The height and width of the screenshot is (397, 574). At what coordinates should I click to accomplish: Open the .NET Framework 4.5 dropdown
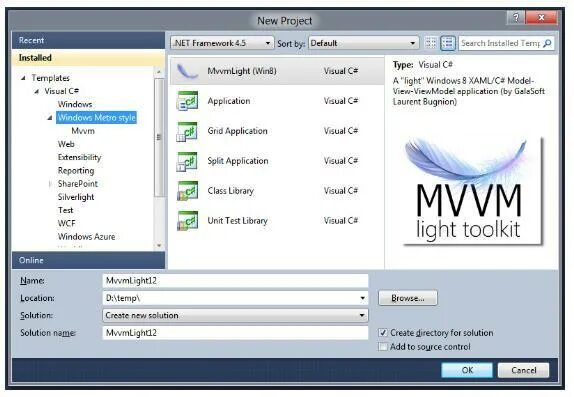(x=222, y=43)
